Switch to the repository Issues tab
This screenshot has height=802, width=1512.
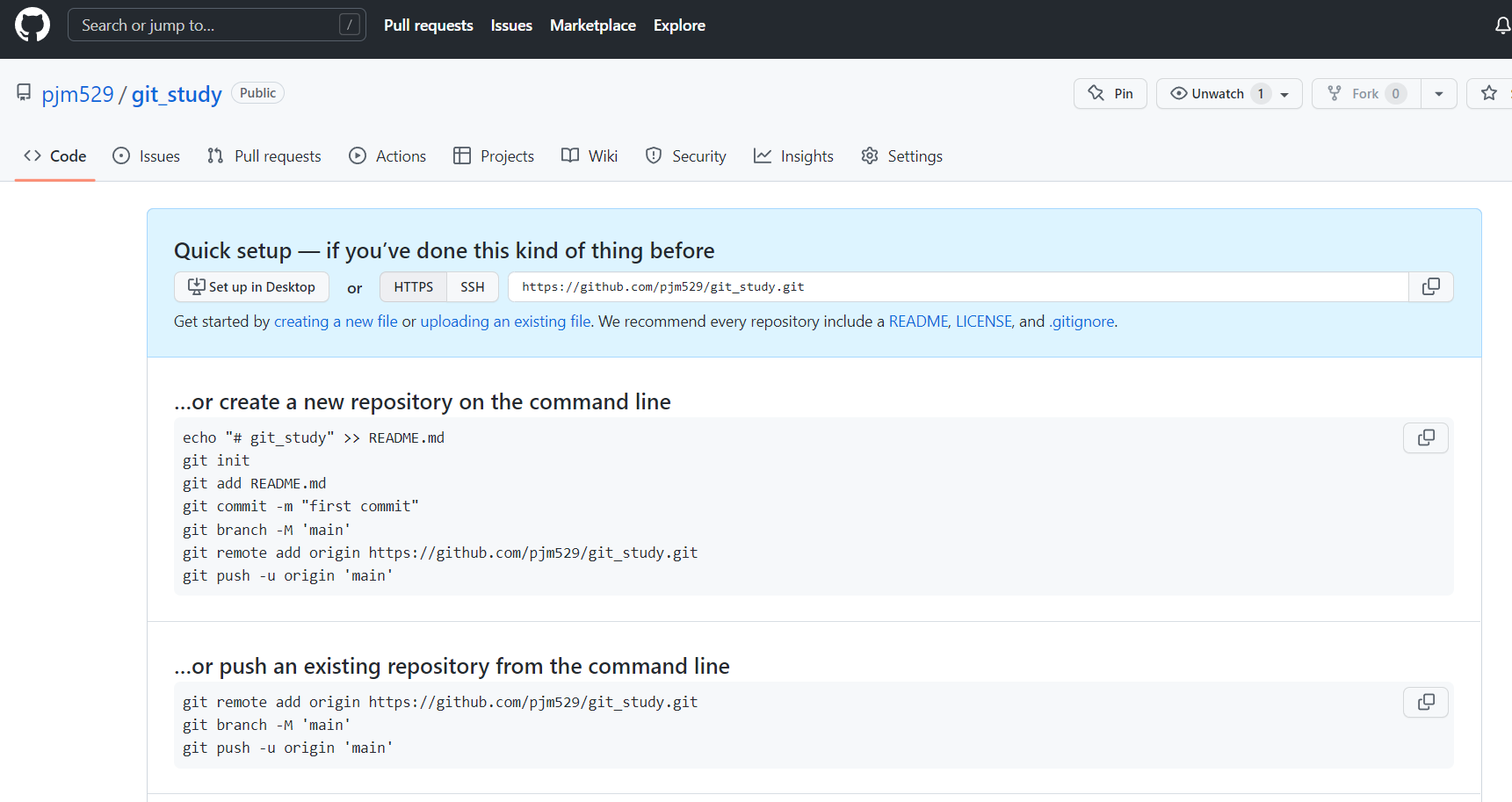point(147,155)
